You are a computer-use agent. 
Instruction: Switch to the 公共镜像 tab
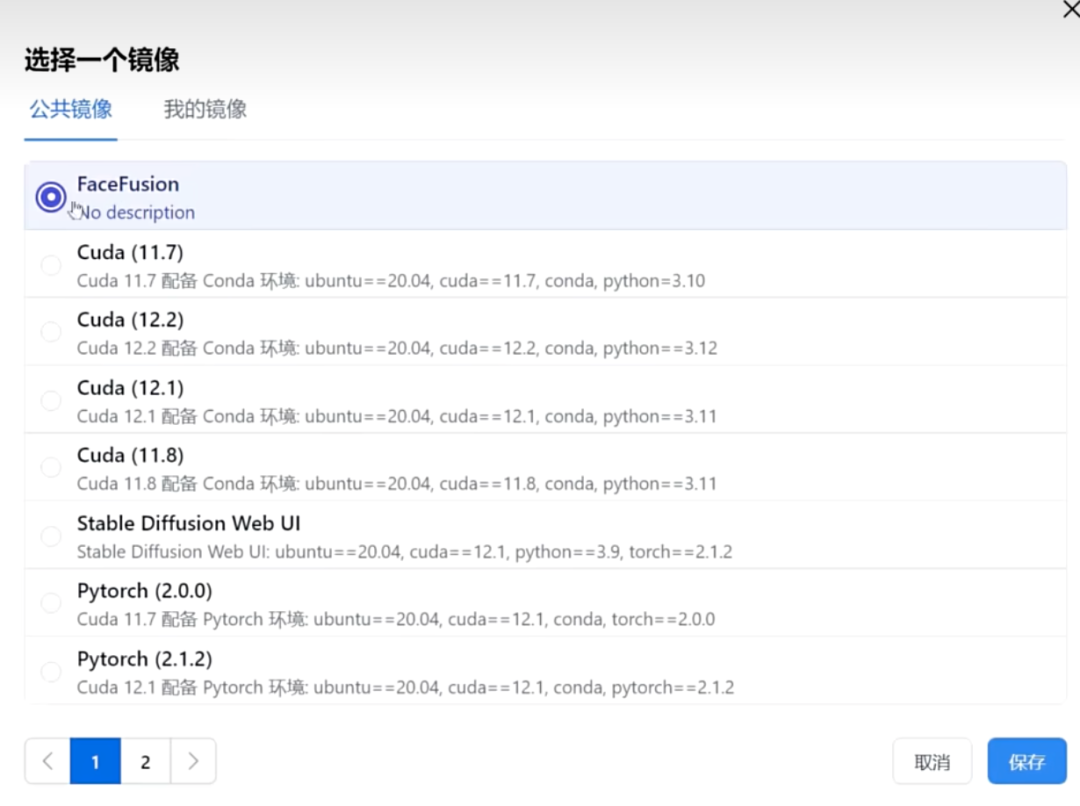pyautogui.click(x=70, y=109)
